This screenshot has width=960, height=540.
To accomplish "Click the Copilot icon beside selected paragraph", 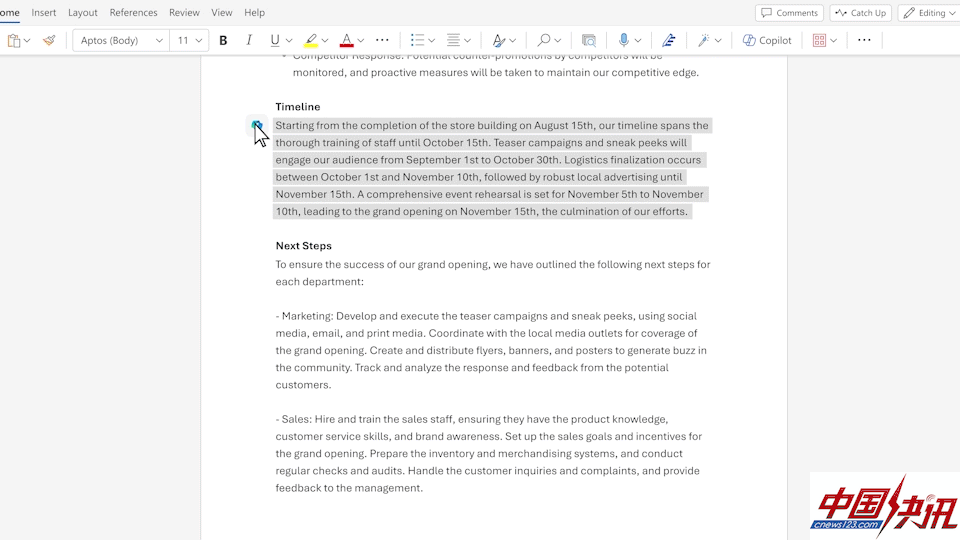I will pos(257,125).
